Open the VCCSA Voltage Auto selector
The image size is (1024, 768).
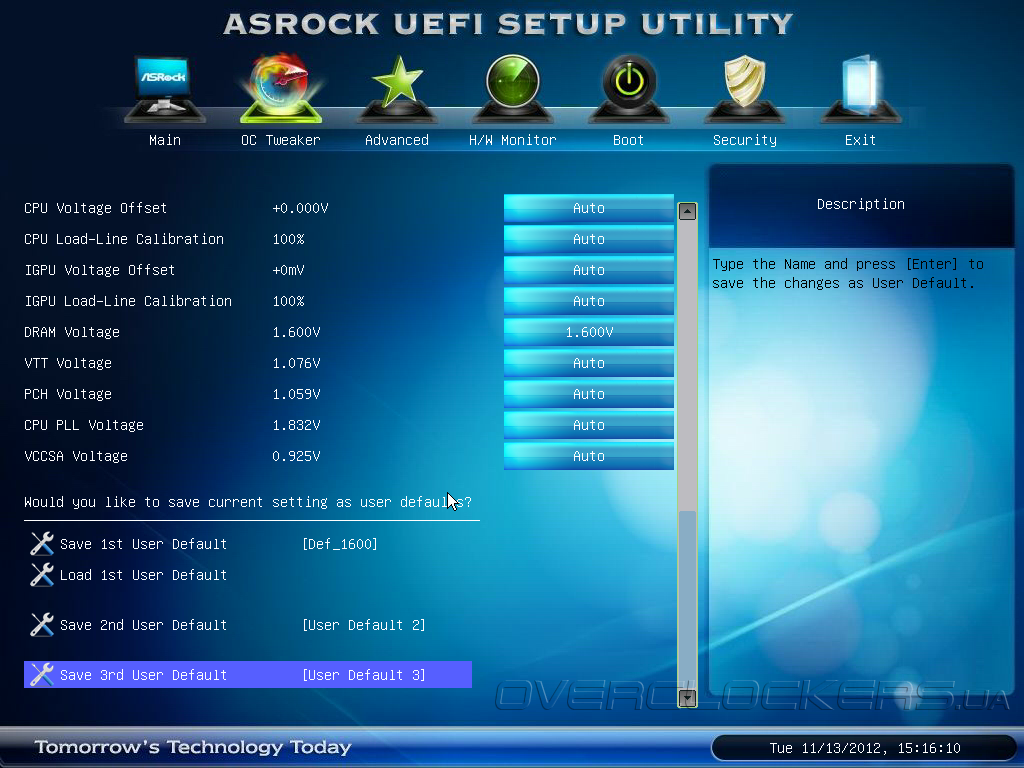click(588, 456)
